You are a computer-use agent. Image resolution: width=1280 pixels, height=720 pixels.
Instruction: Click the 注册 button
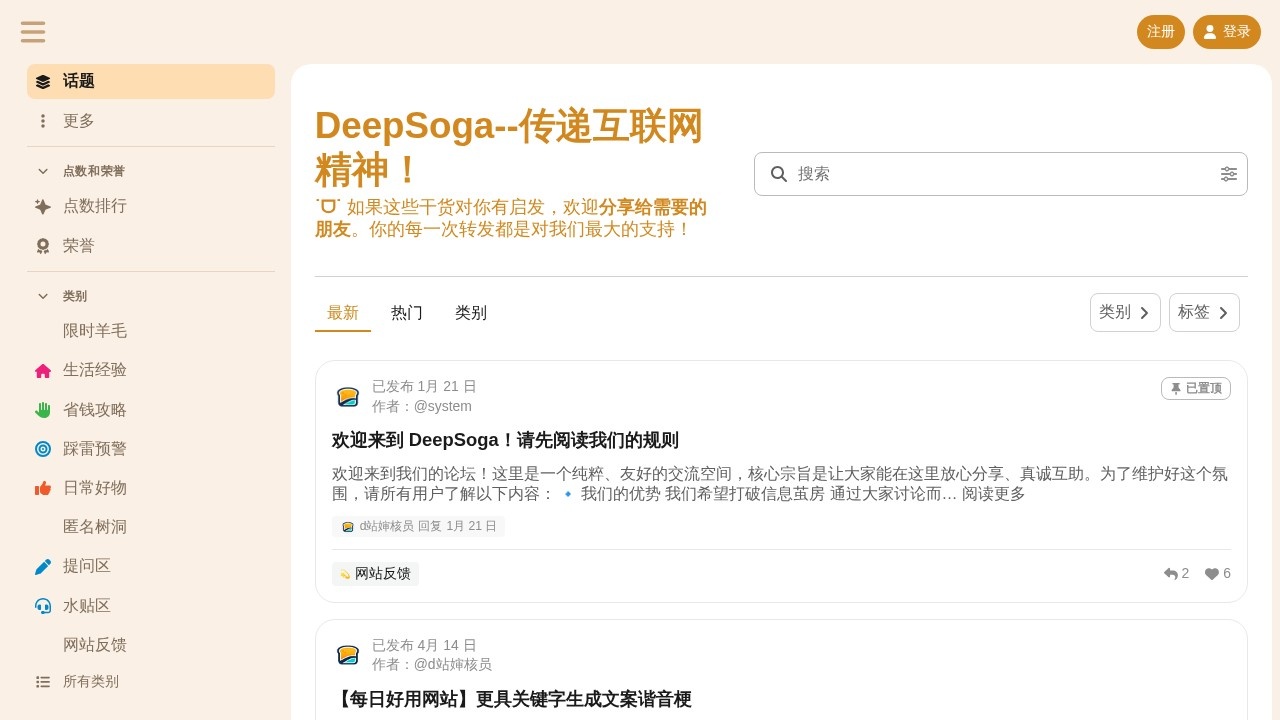click(1160, 32)
